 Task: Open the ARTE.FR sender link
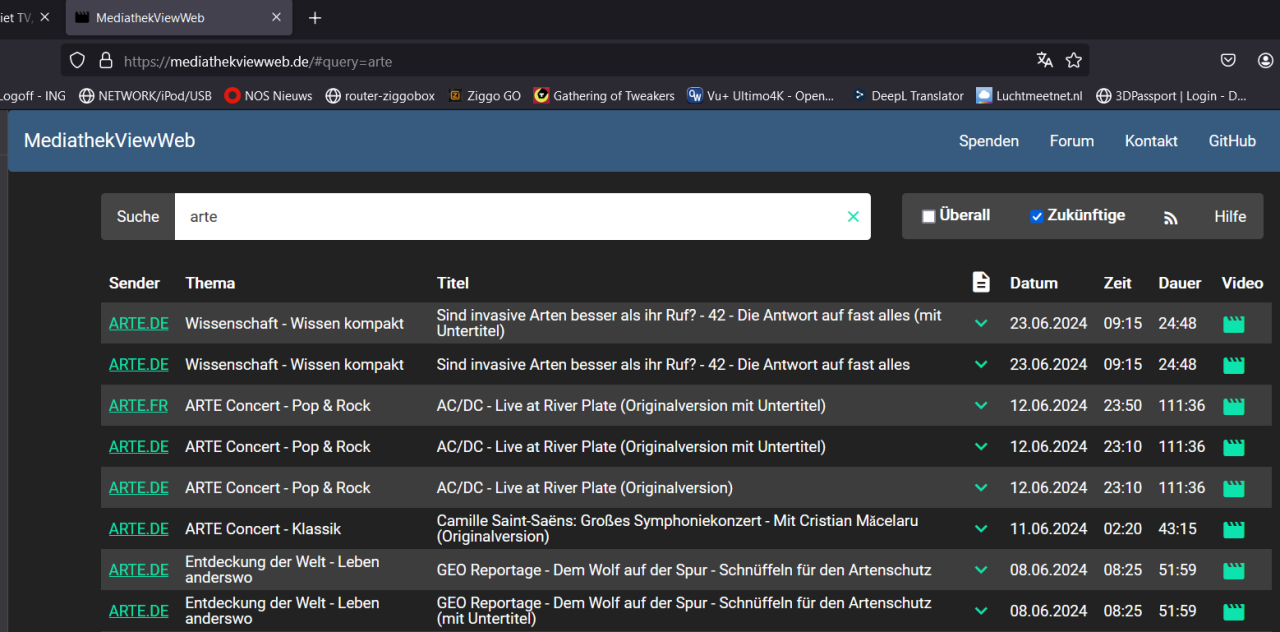[138, 405]
